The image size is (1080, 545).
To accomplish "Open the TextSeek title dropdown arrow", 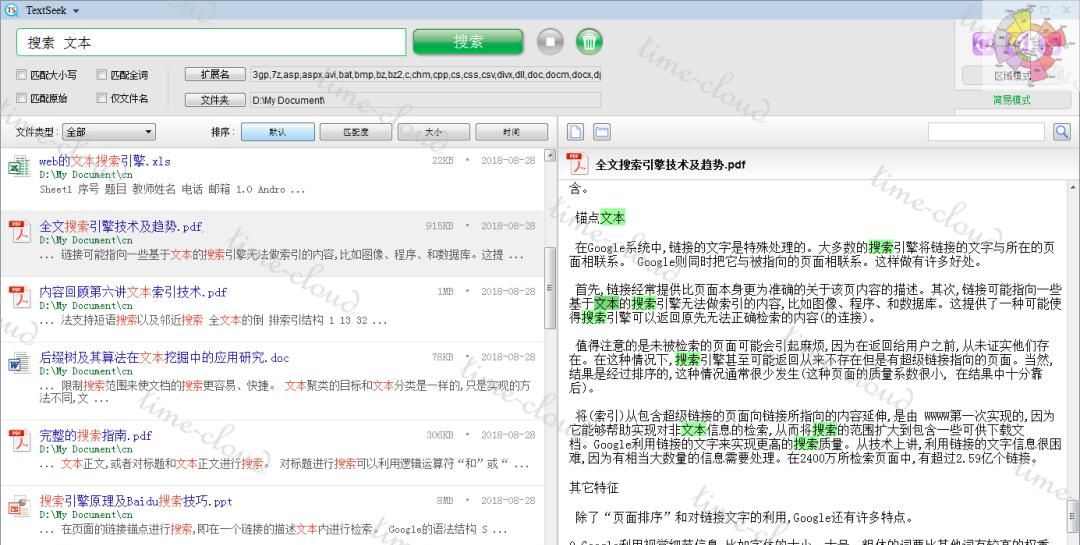I will tap(76, 11).
